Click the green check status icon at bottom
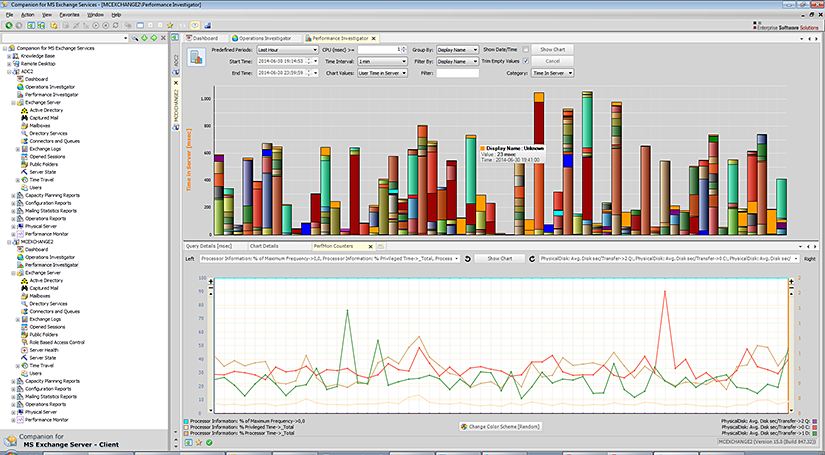The width and height of the screenshot is (825, 455). [x=209, y=442]
